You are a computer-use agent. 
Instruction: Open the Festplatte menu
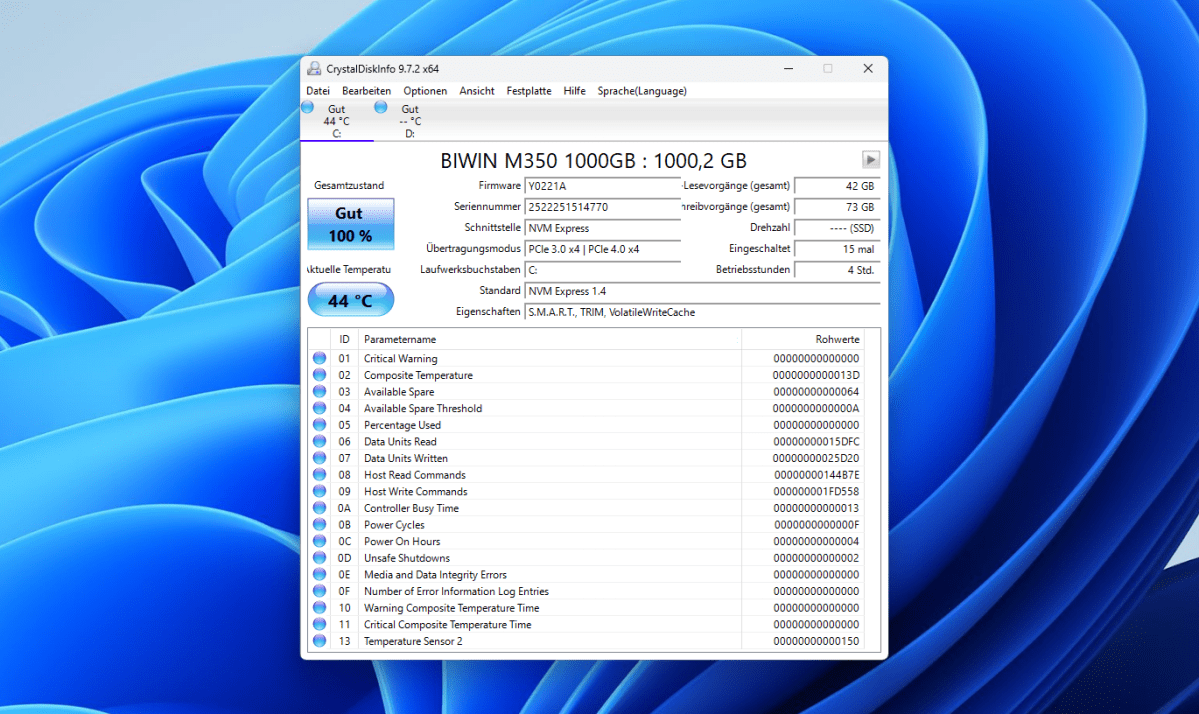click(528, 90)
